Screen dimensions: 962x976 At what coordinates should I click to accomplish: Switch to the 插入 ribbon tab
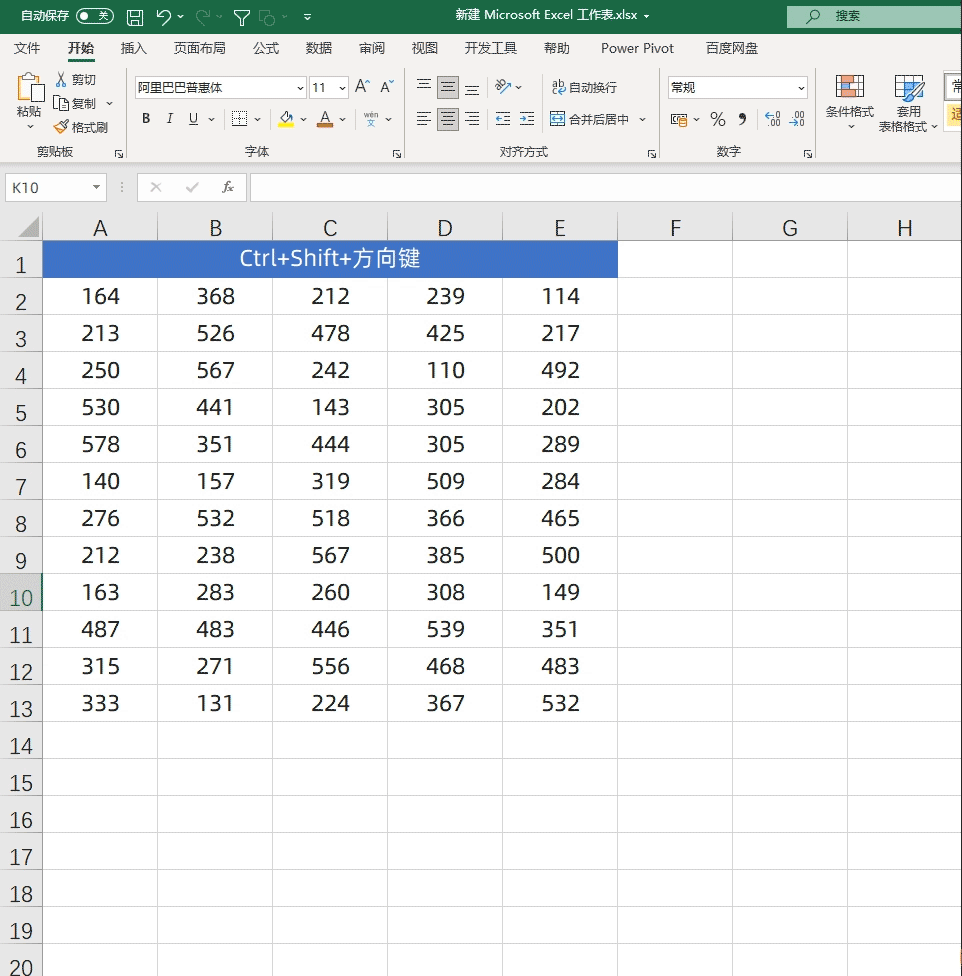click(133, 48)
